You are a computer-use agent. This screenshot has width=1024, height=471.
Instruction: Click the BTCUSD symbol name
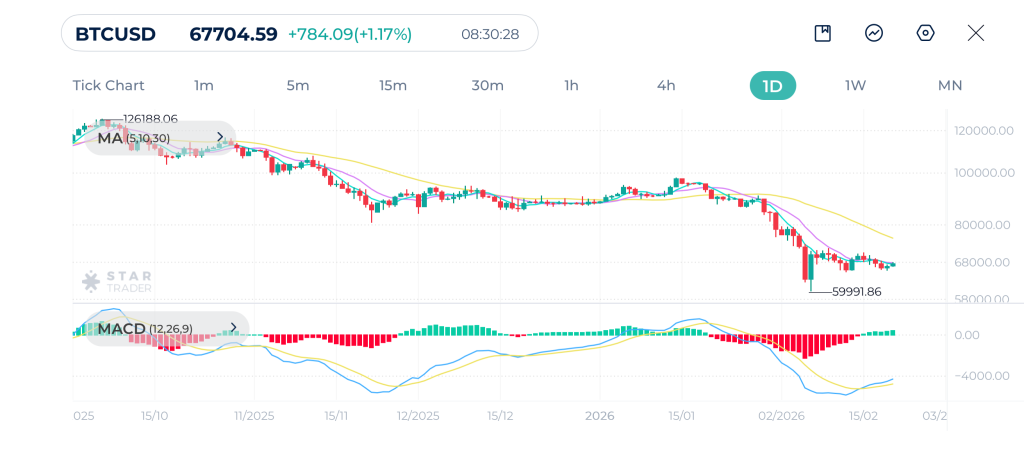click(116, 34)
